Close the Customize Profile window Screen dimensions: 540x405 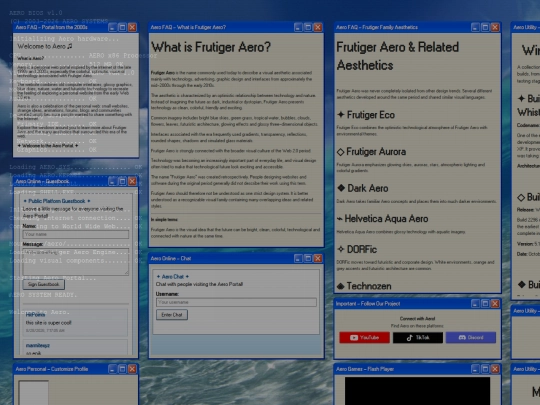coord(132,369)
